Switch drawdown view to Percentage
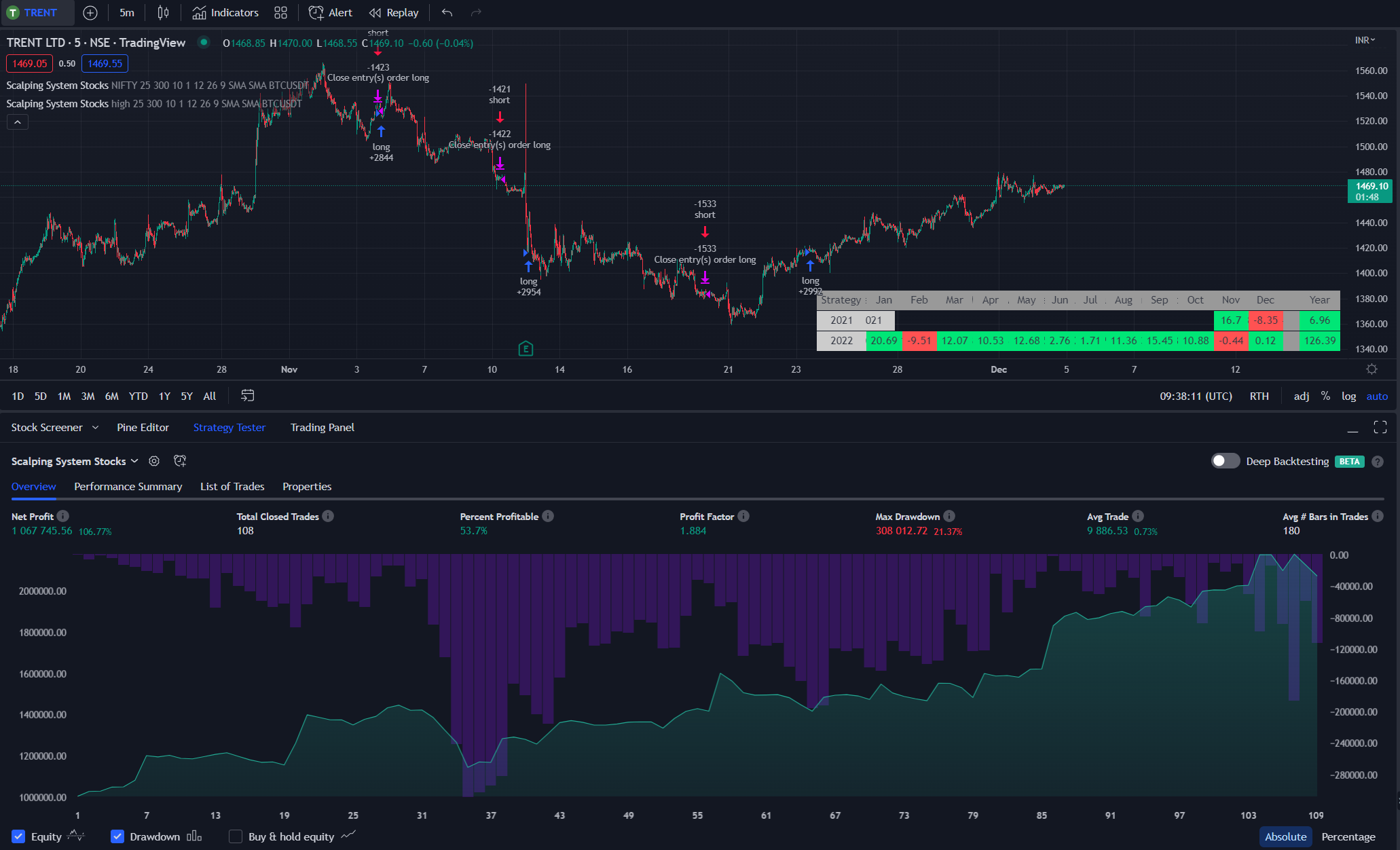The image size is (1400, 850). pyautogui.click(x=1348, y=836)
